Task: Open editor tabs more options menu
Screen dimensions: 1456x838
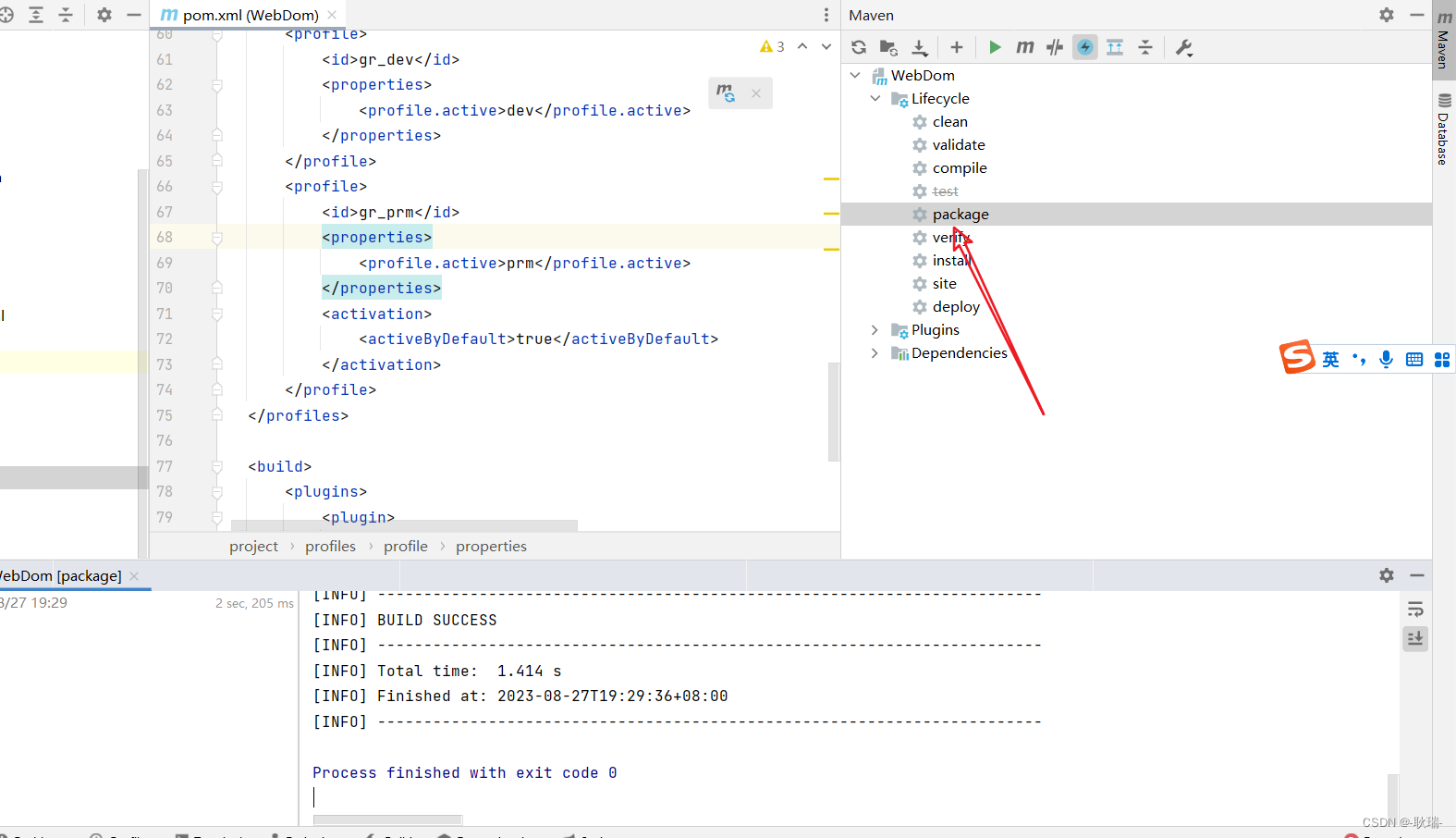Action: point(826,15)
